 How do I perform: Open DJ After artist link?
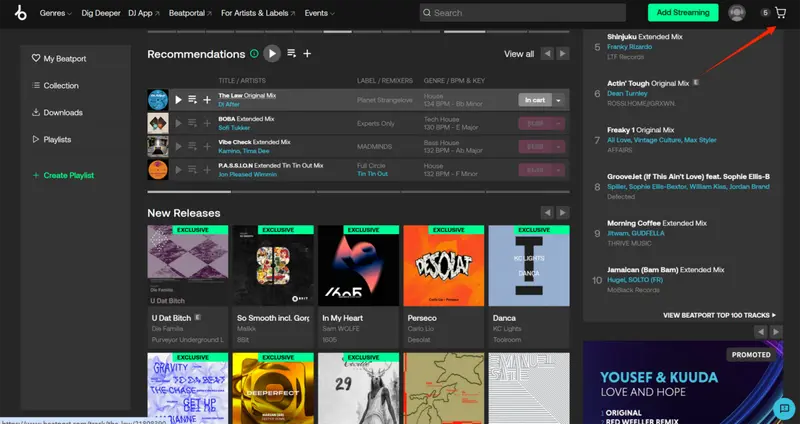[x=229, y=104]
